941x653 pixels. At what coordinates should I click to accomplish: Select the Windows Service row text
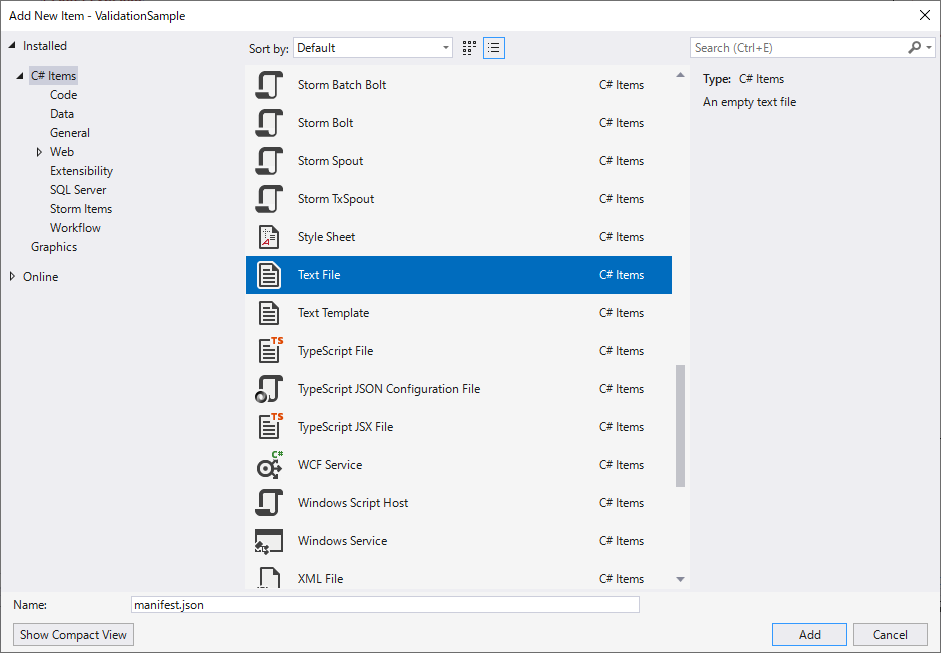point(343,541)
